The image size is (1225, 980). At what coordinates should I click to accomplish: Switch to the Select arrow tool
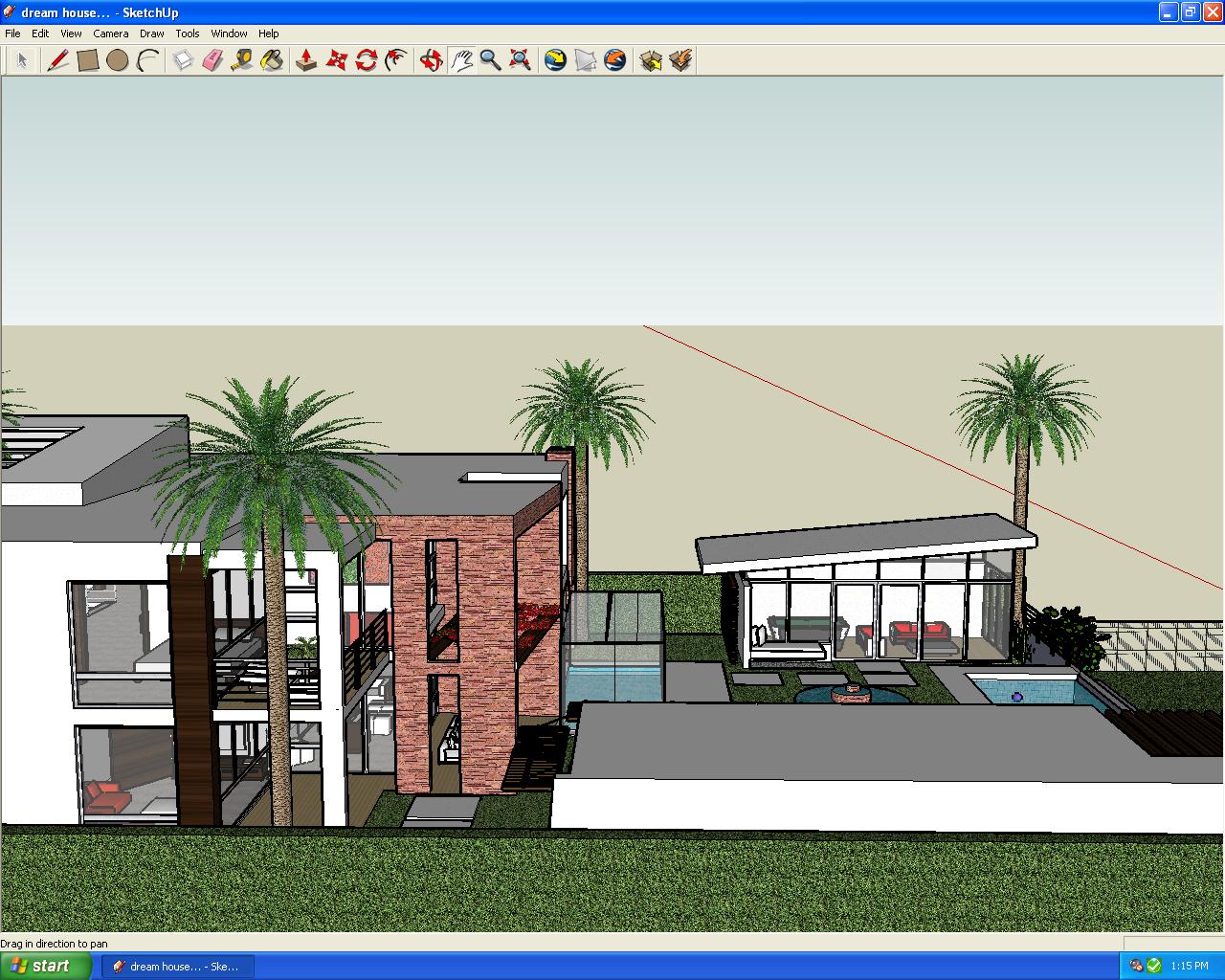tap(23, 59)
